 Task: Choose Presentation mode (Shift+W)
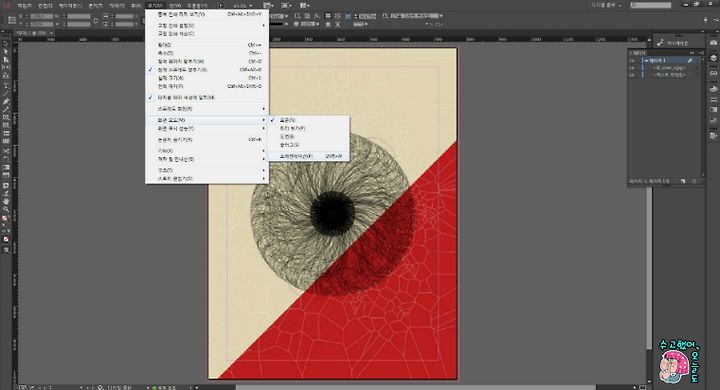pyautogui.click(x=308, y=156)
